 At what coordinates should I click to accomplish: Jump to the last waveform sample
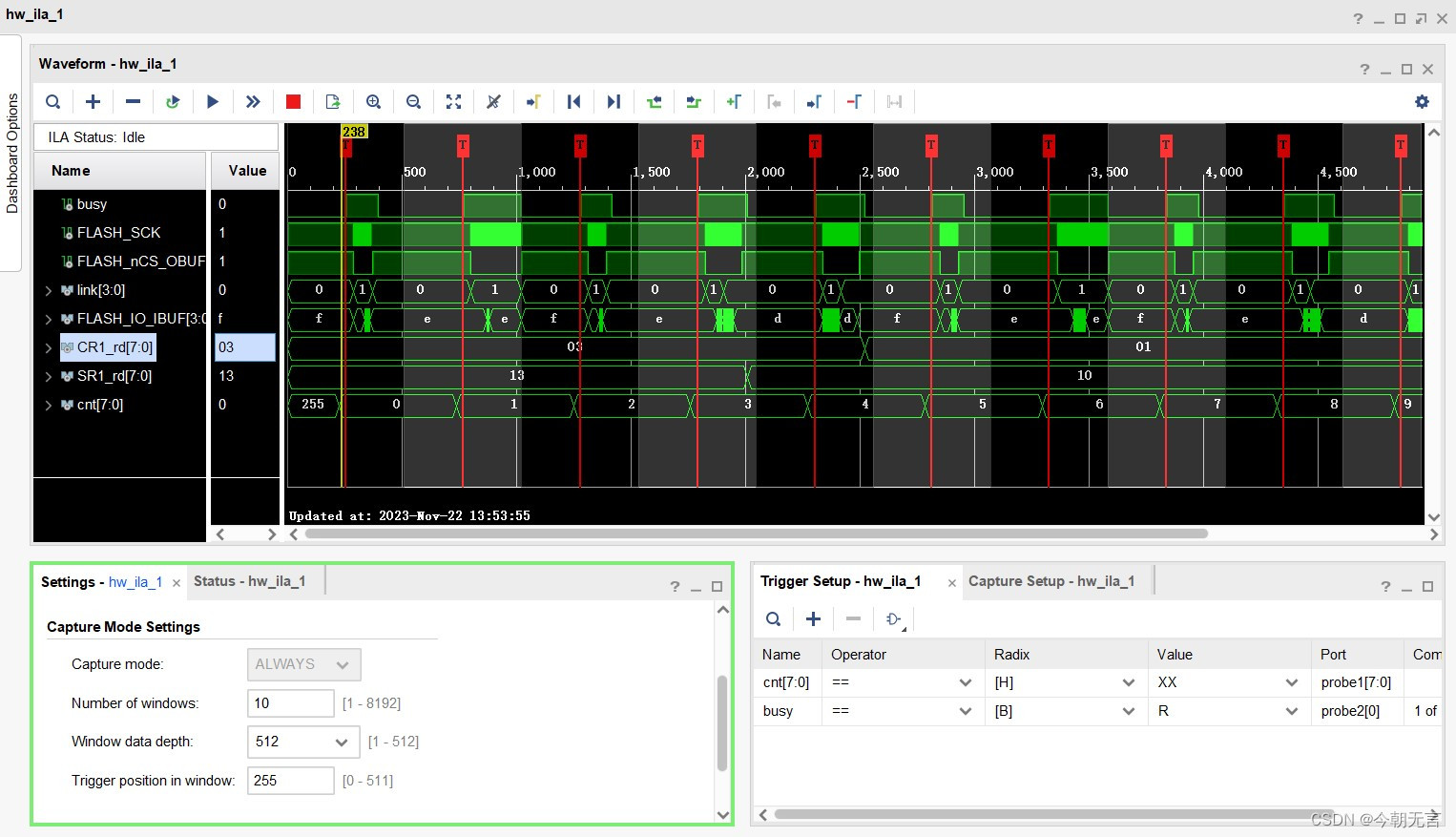coord(614,102)
